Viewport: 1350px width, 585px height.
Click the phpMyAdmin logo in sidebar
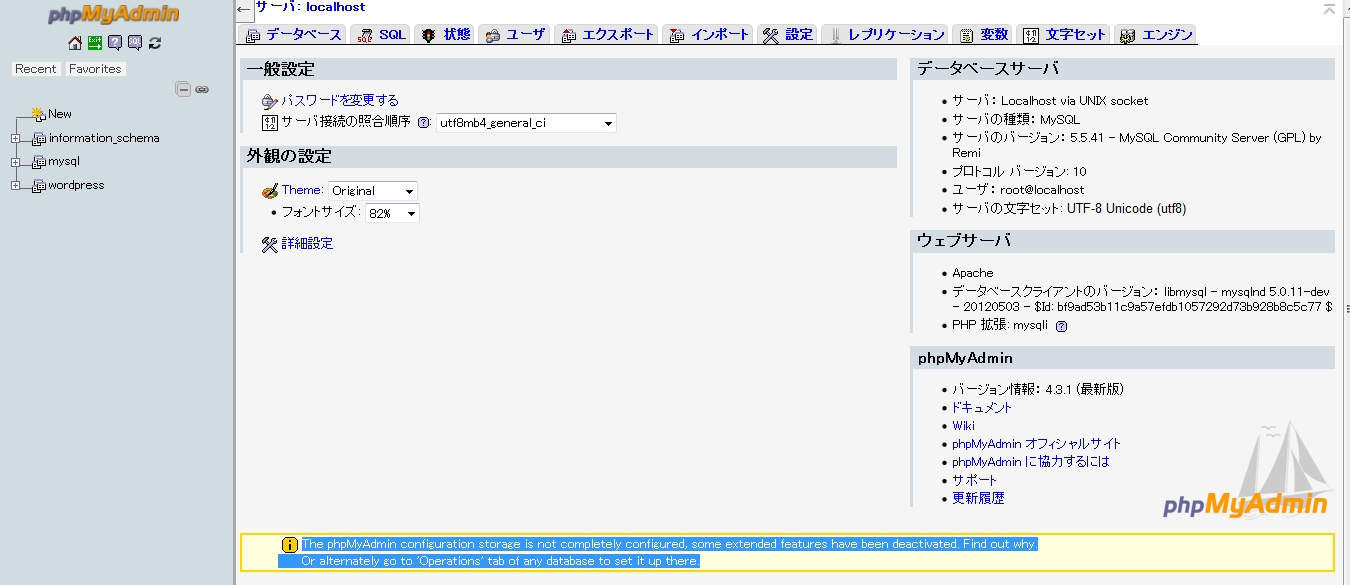[x=114, y=15]
